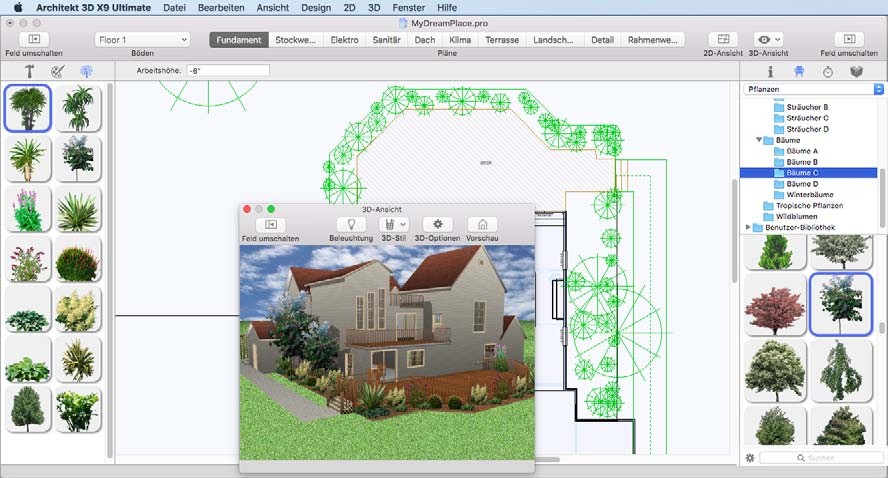
Task: Open the Fenster menu
Action: 409,8
